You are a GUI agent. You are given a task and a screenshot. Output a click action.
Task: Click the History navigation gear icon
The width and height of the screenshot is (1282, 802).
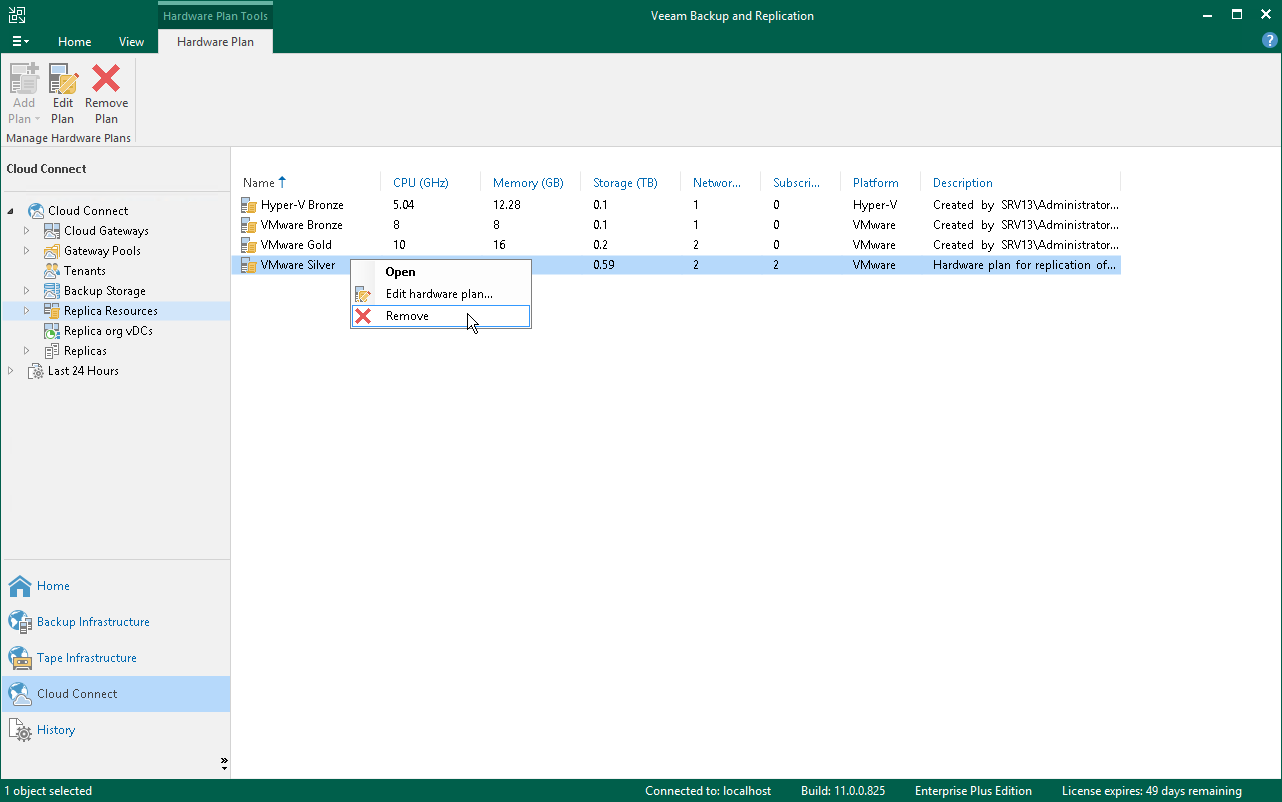tap(20, 730)
